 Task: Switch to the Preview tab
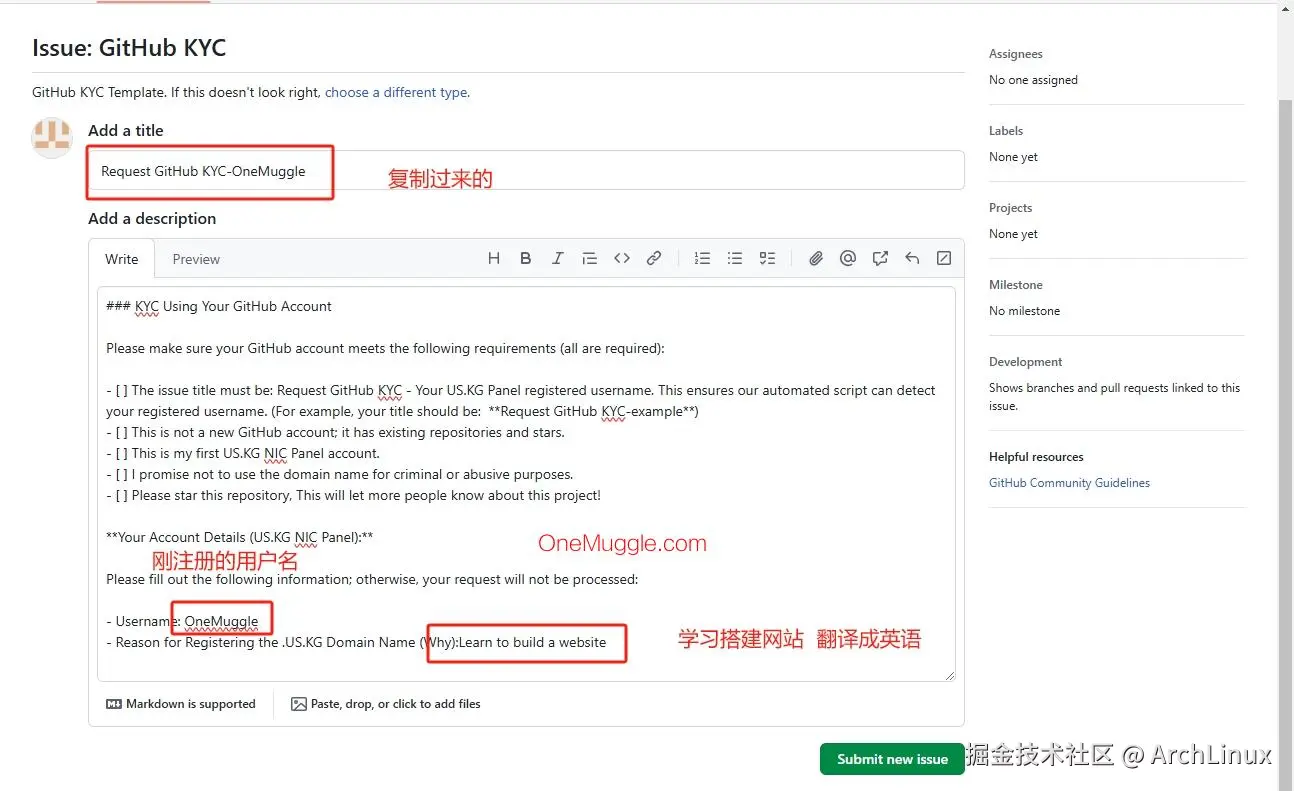coord(196,259)
